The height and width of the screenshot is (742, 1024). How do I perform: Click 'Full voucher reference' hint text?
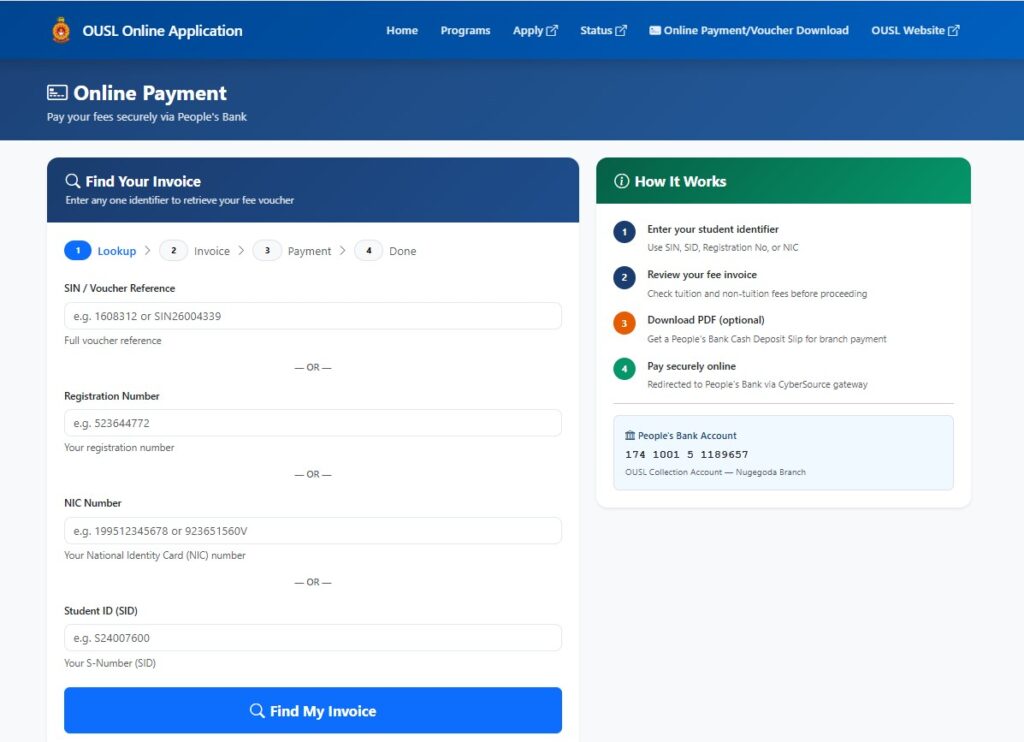coord(112,341)
